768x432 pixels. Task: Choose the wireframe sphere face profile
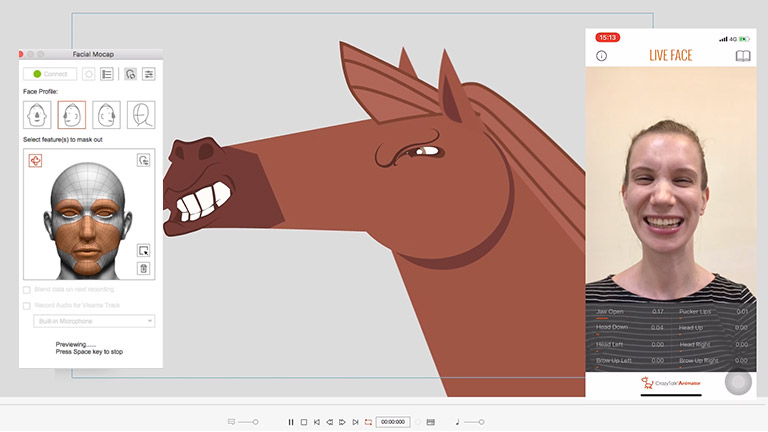(x=141, y=115)
